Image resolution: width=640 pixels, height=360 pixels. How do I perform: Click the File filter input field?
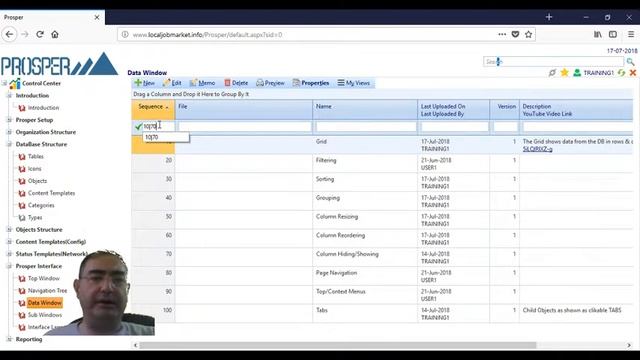tap(244, 127)
